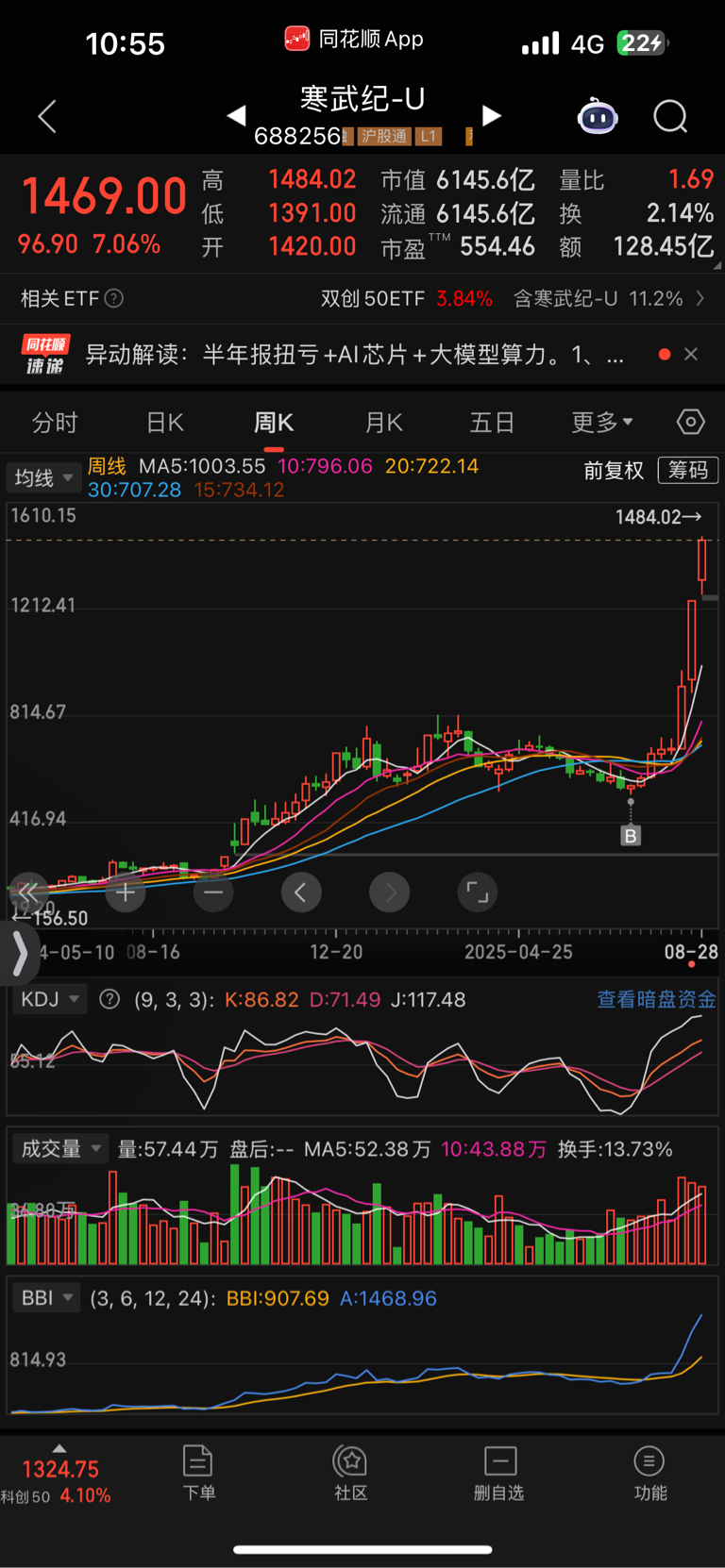Select the 周K chart tab

click(274, 423)
